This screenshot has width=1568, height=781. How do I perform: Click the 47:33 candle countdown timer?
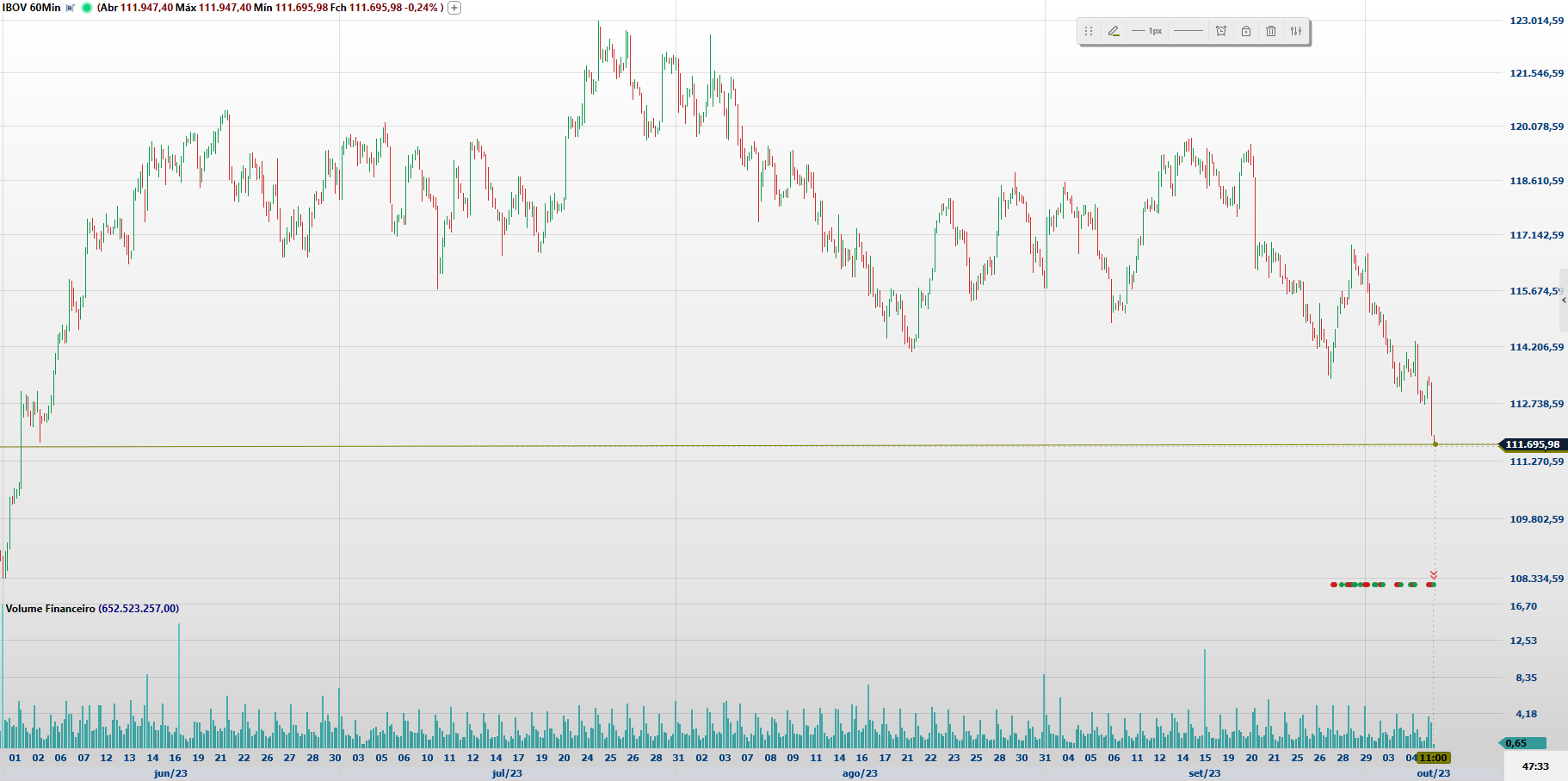pos(1534,766)
